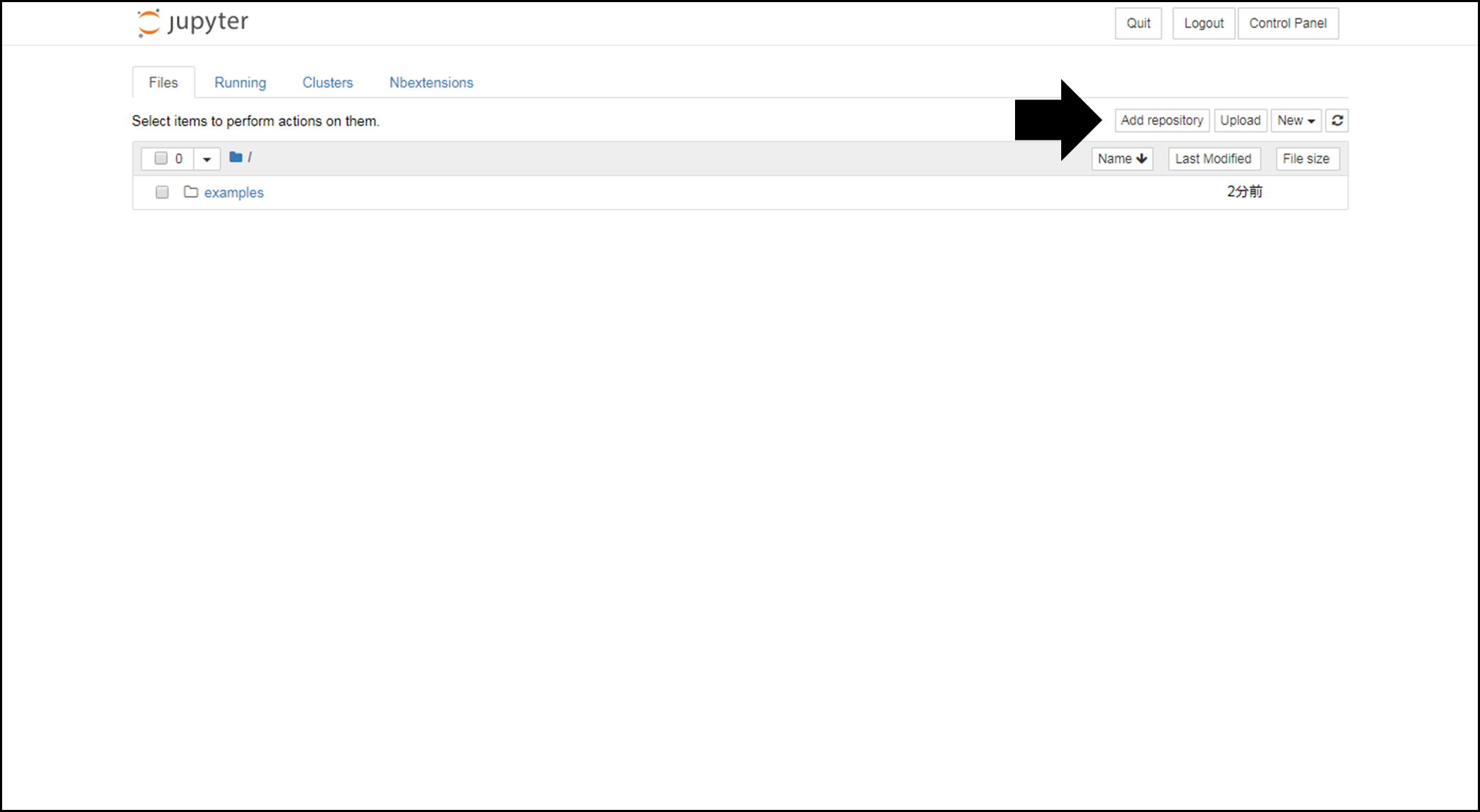Switch to the Running tab
Image resolution: width=1480 pixels, height=812 pixels.
(x=240, y=82)
